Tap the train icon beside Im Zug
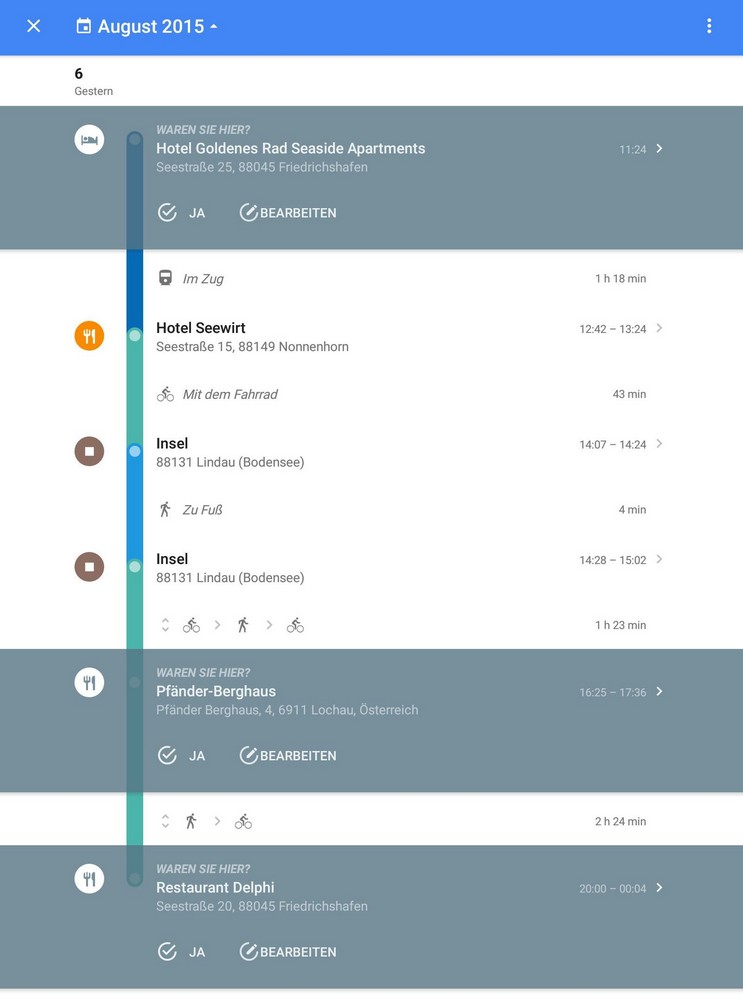Screen dimensions: 743x1000 coord(165,278)
